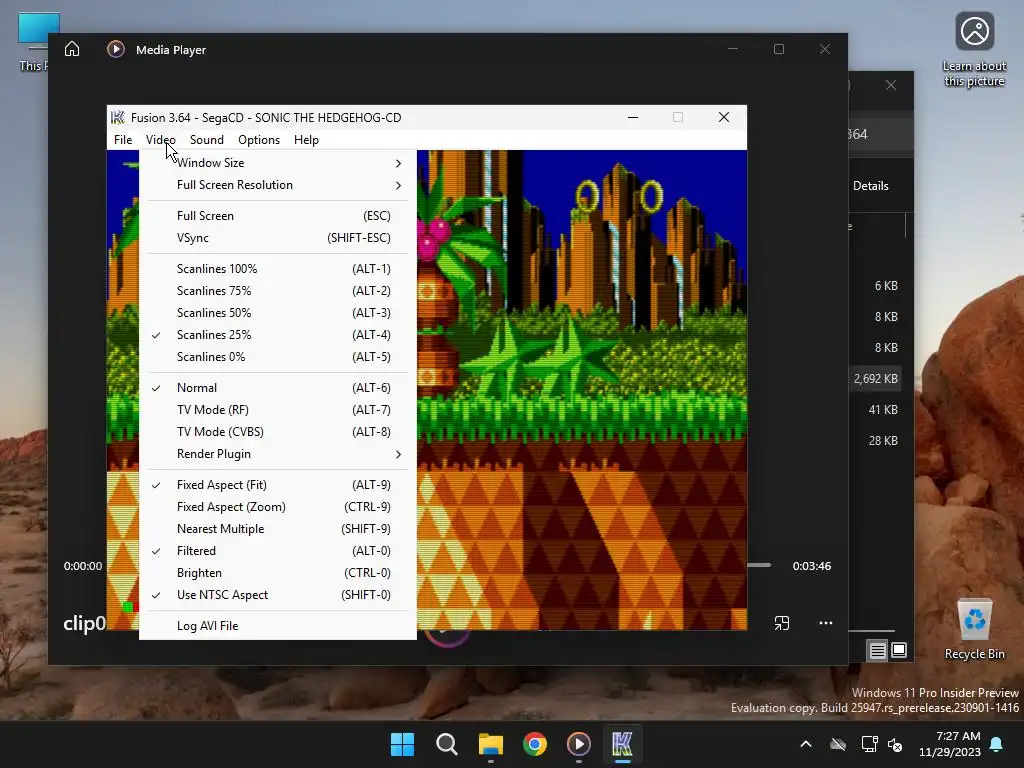Open Media Player more options ellipsis
1024x768 pixels.
825,623
